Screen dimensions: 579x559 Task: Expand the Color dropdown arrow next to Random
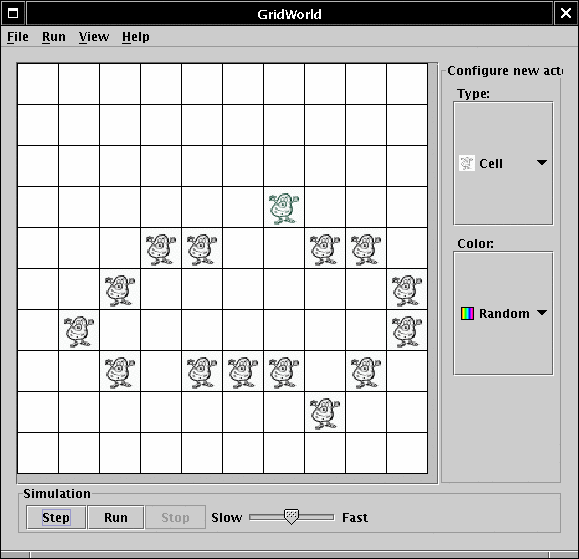[542, 313]
